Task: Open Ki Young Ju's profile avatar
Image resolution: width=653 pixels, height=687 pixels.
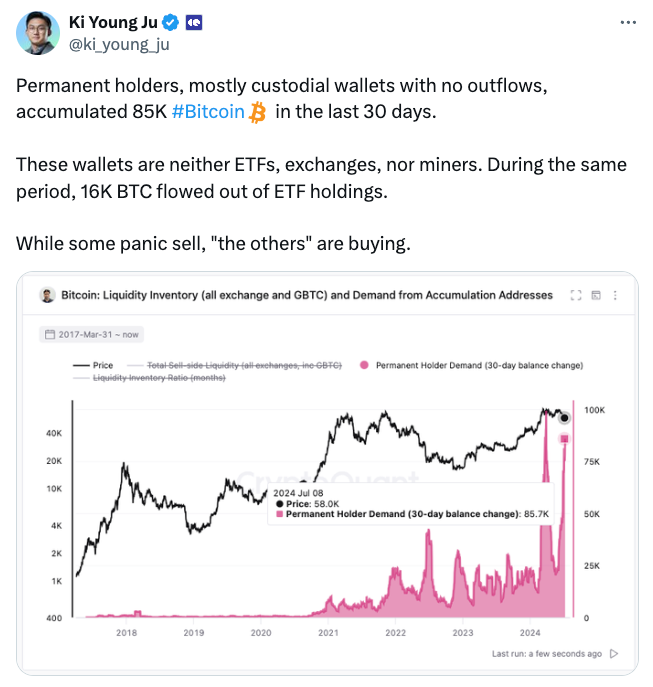Action: [x=38, y=33]
